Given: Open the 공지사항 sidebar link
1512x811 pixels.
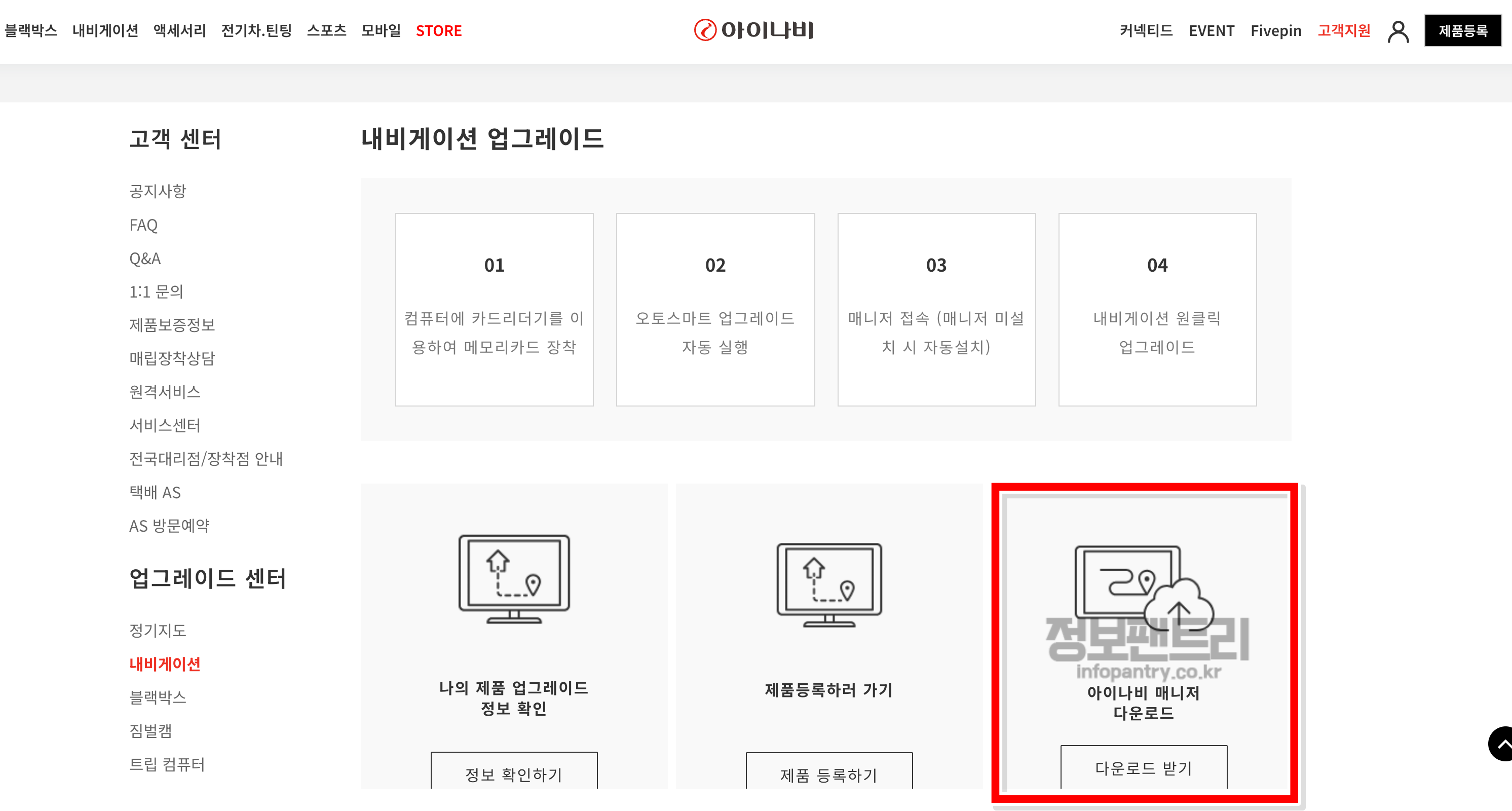Looking at the screenshot, I should [157, 191].
